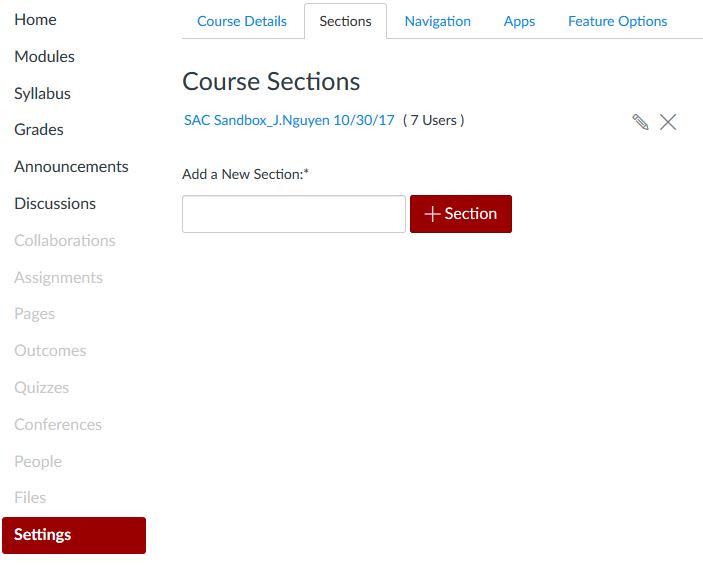This screenshot has height=568, width=703.
Task: Click the + Section button
Action: point(461,214)
